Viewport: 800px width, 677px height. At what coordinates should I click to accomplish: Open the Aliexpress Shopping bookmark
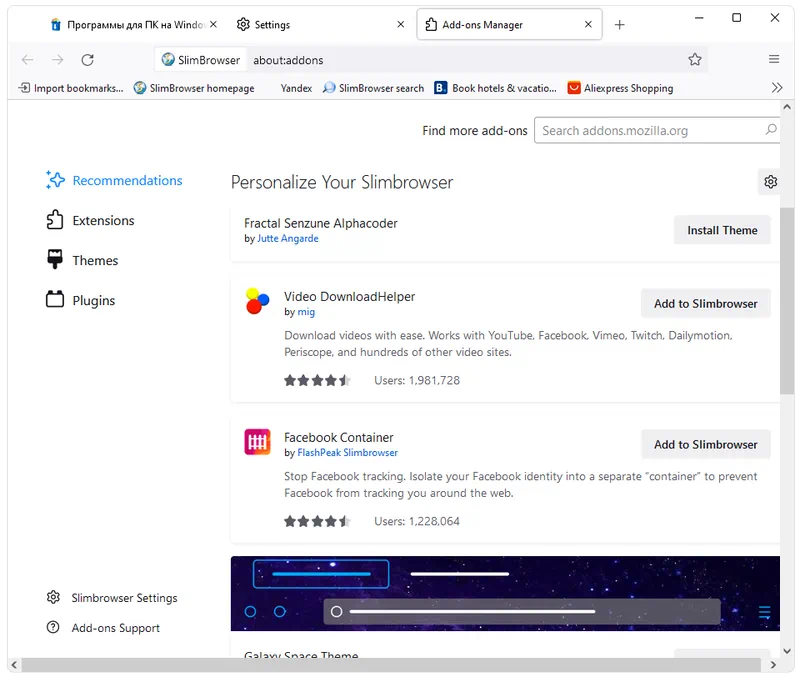click(620, 88)
